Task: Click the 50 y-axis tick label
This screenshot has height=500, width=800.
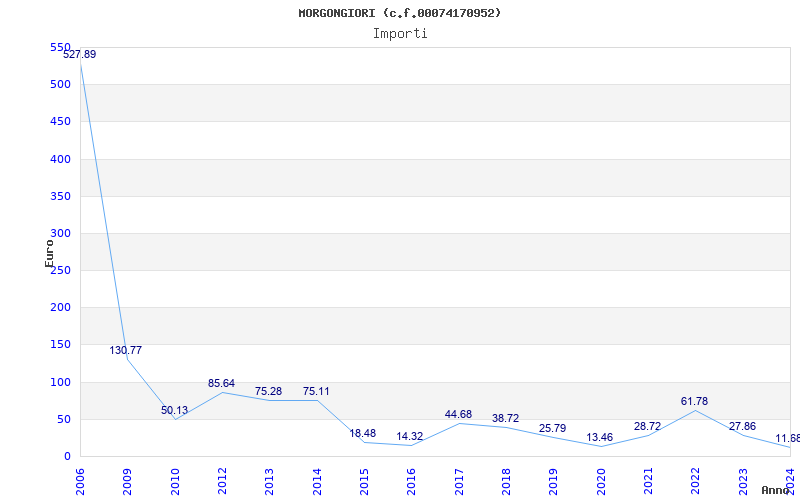Action: point(63,419)
